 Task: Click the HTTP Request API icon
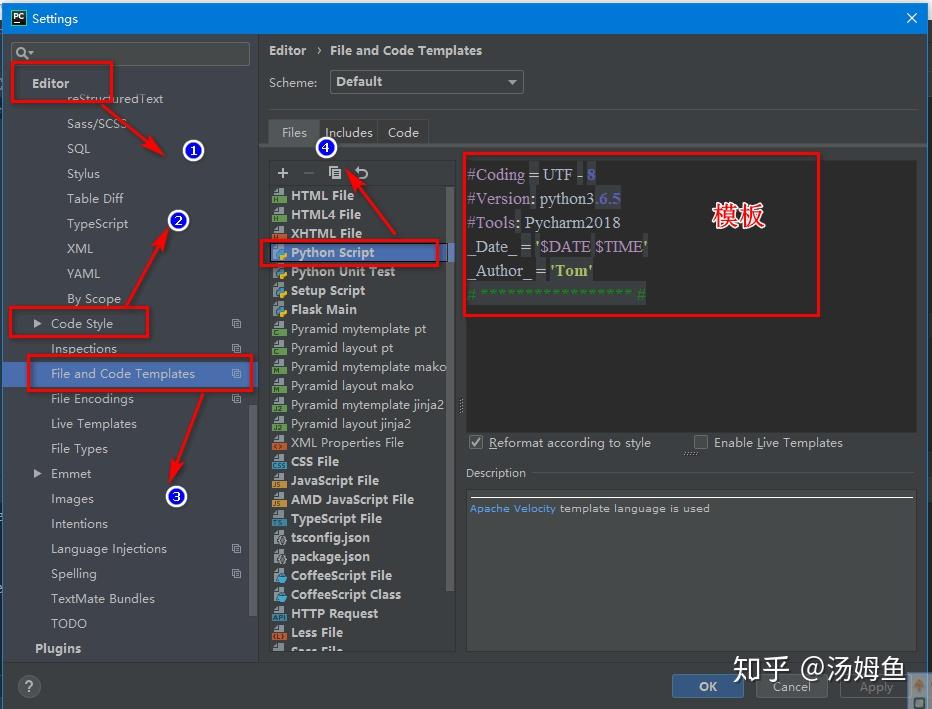tap(279, 614)
